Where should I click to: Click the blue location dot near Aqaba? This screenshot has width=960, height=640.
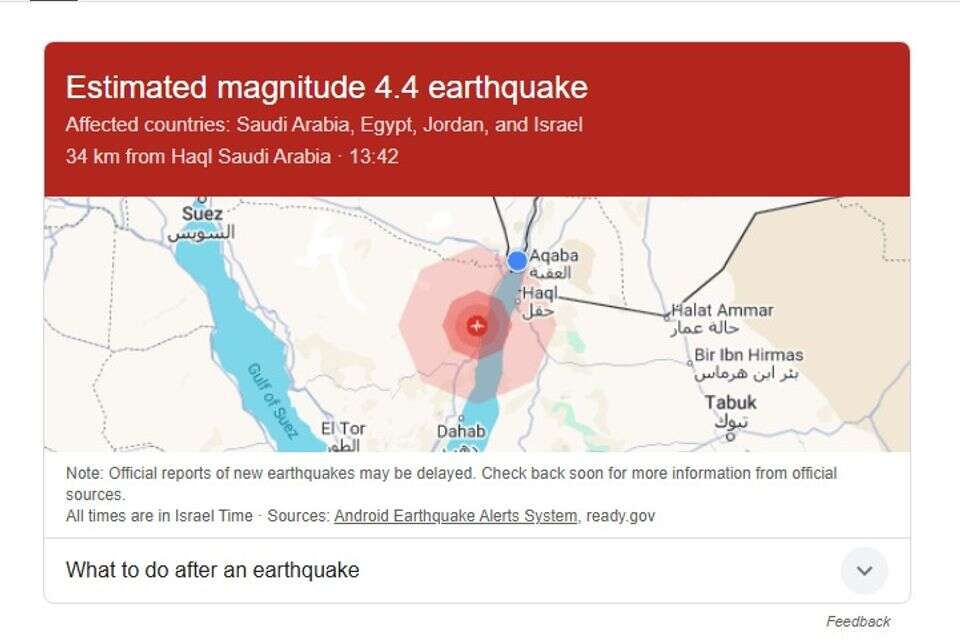517,261
